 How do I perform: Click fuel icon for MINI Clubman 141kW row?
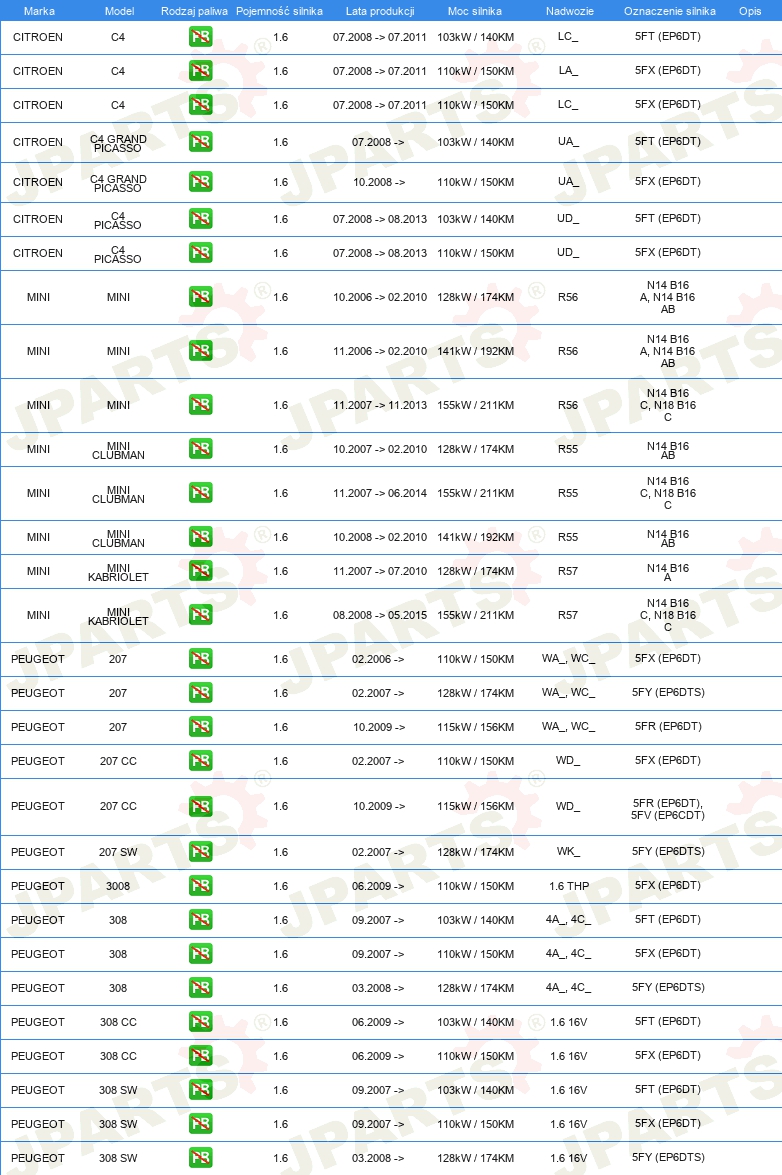[201, 537]
